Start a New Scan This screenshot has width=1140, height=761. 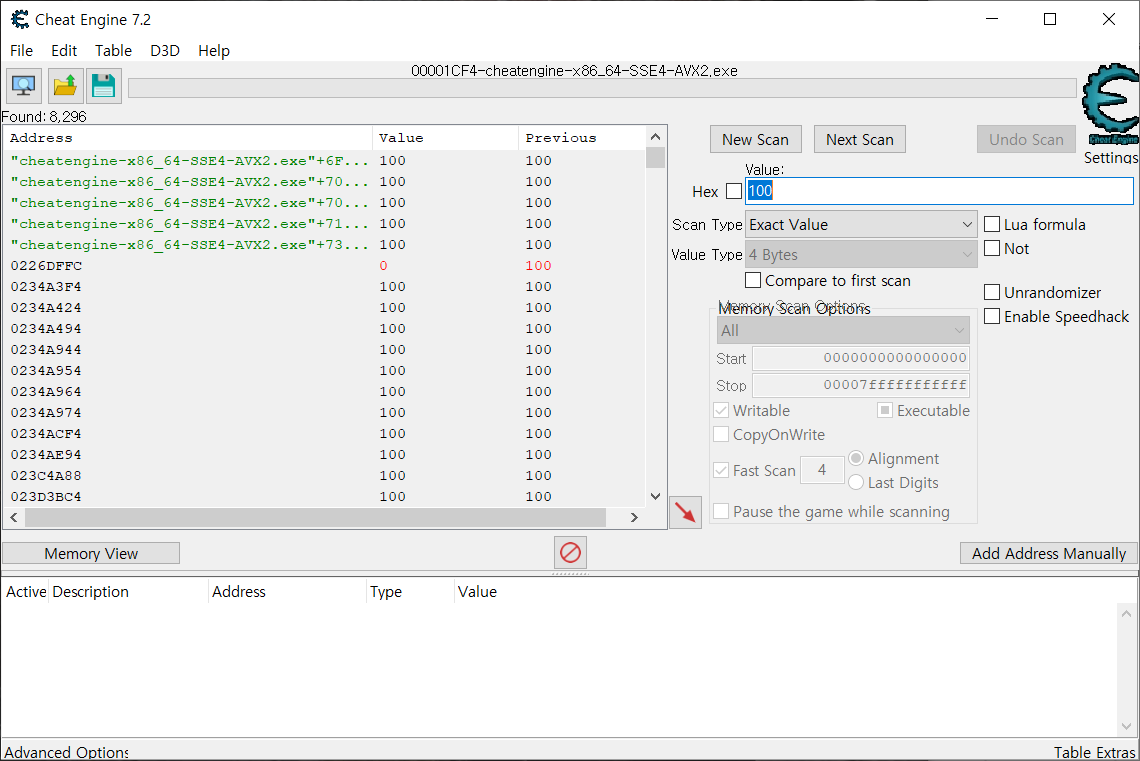point(755,140)
